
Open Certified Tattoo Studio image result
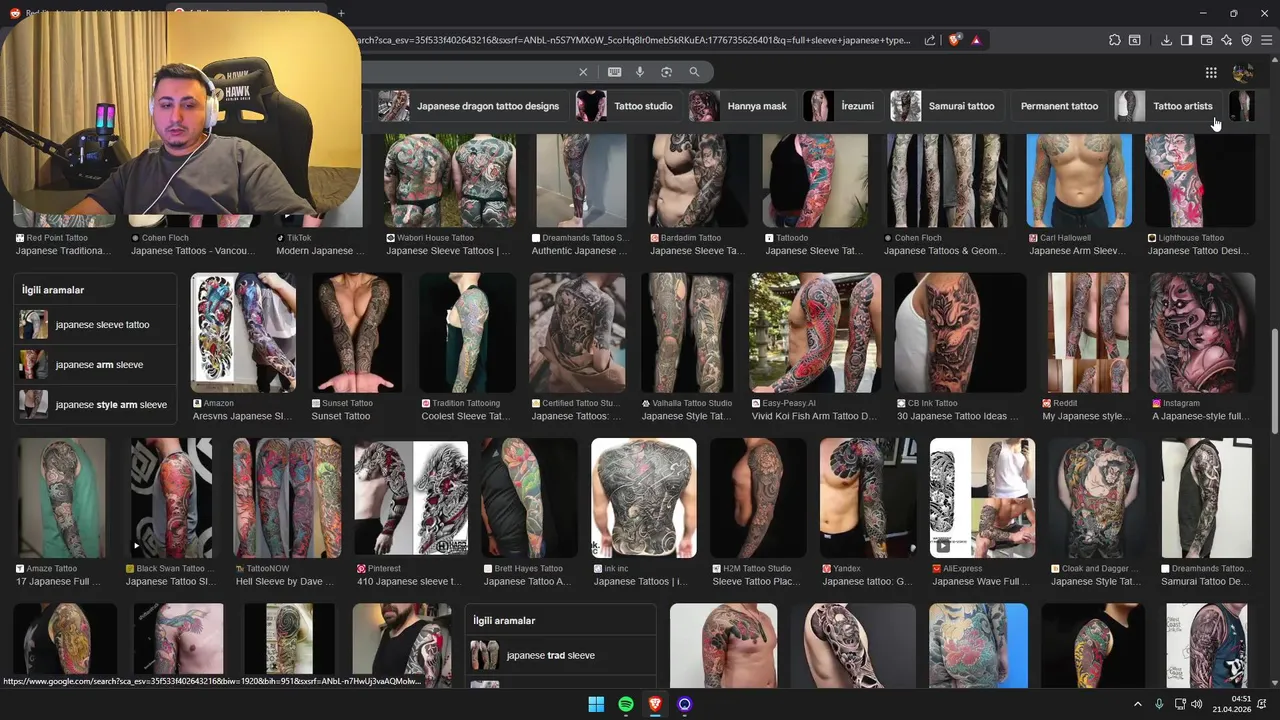577,333
